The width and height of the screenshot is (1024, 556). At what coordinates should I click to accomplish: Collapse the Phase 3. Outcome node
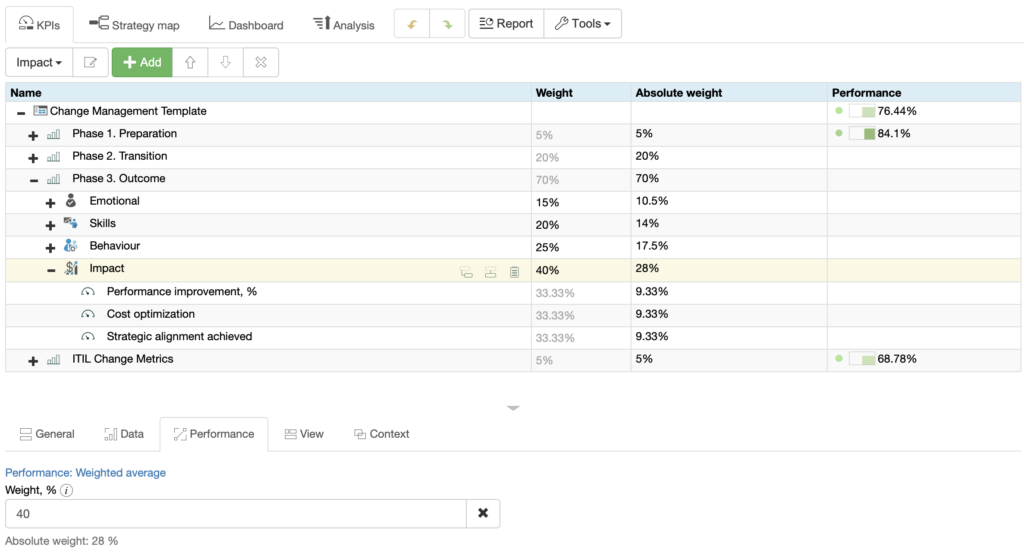coord(33,180)
